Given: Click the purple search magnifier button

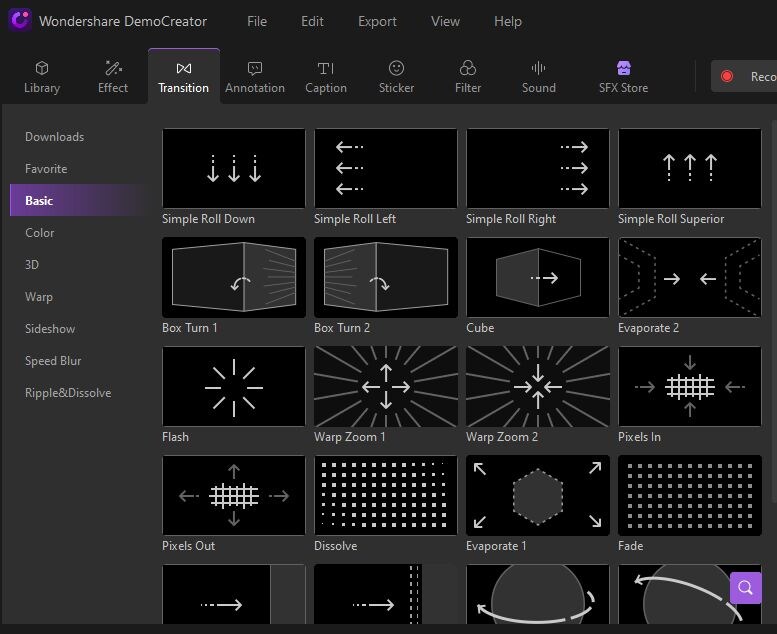Looking at the screenshot, I should [745, 587].
